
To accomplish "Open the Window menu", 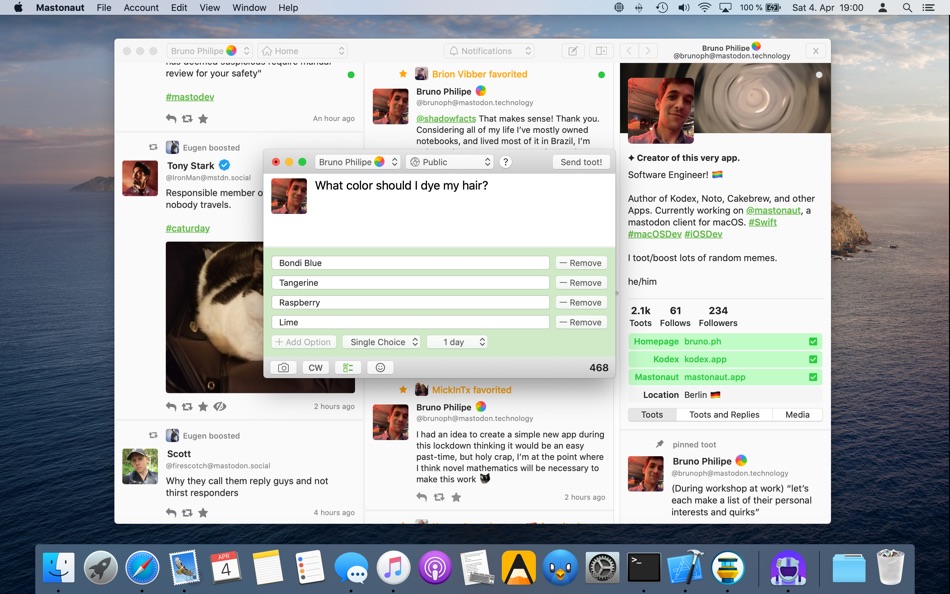I will (249, 8).
